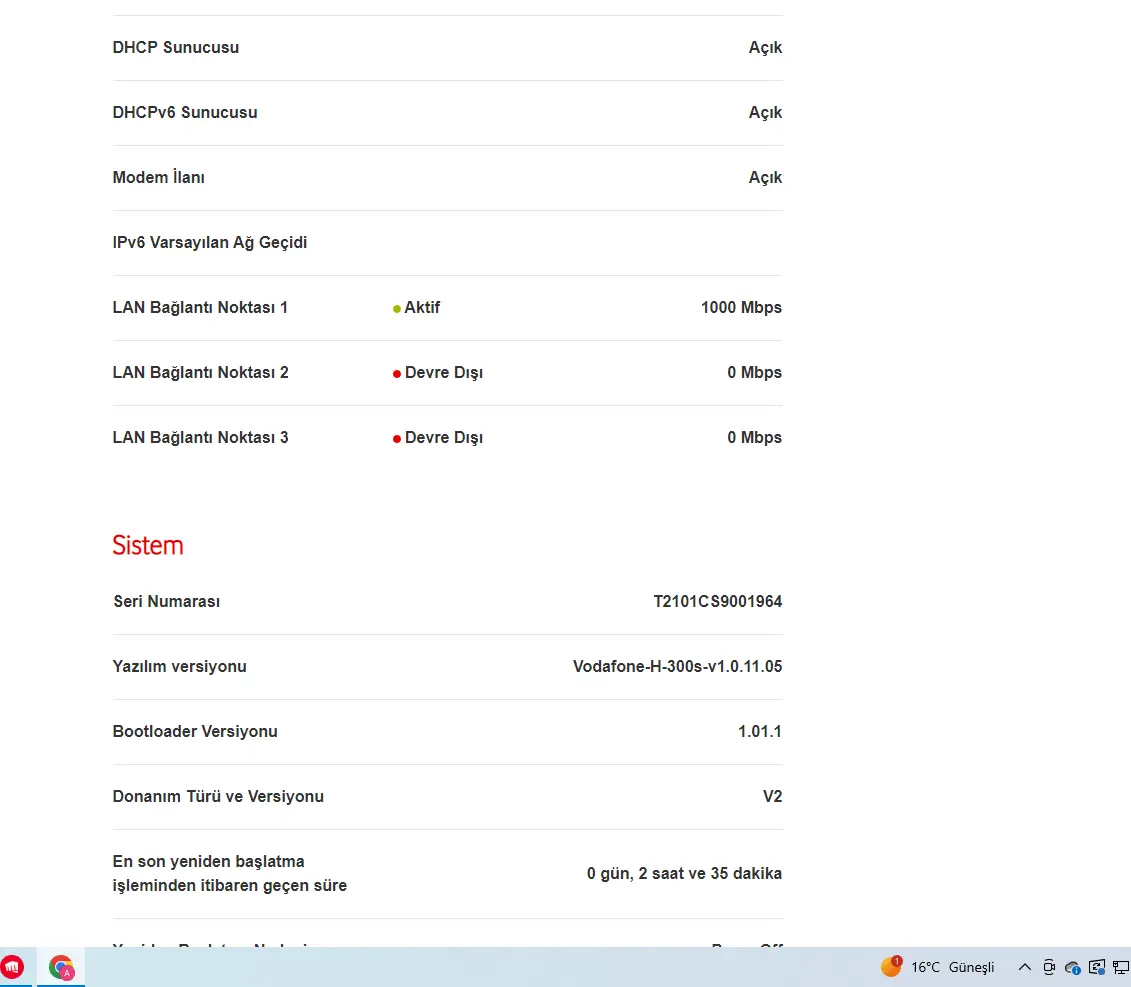Open the Google Chrome taskbar icon
Image resolution: width=1131 pixels, height=987 pixels.
tap(61, 967)
